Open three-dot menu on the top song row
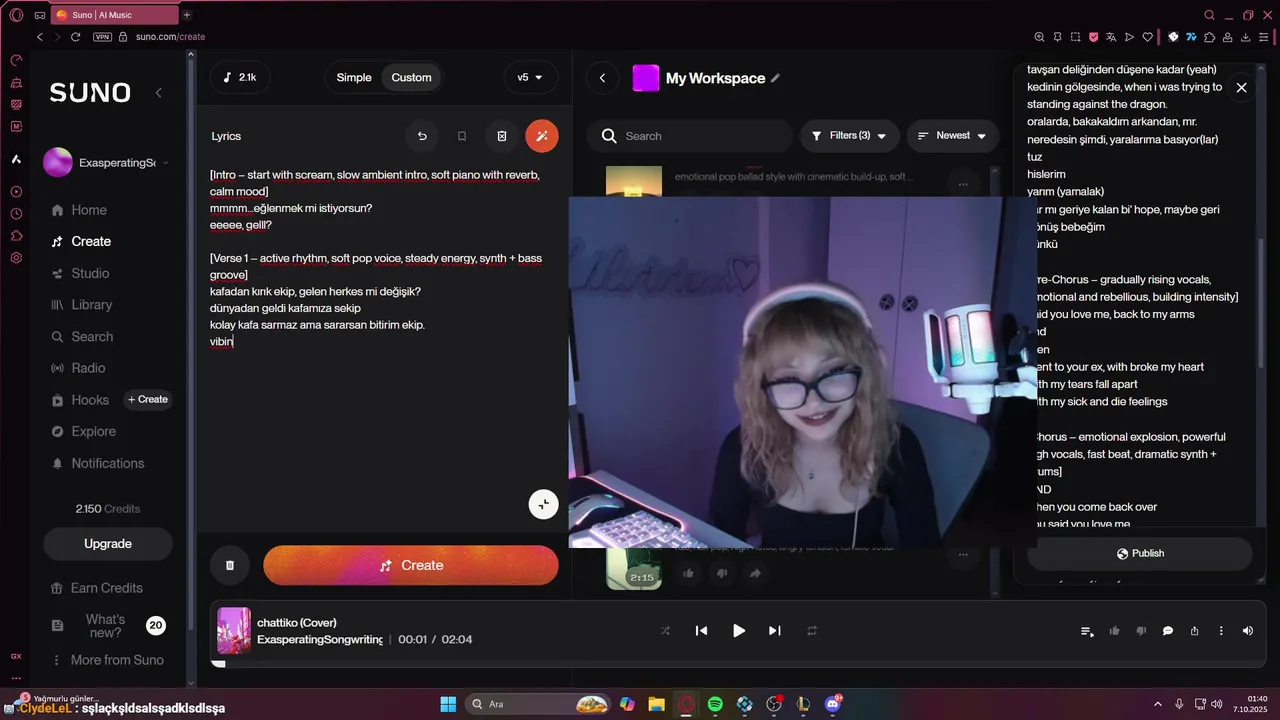 (963, 184)
